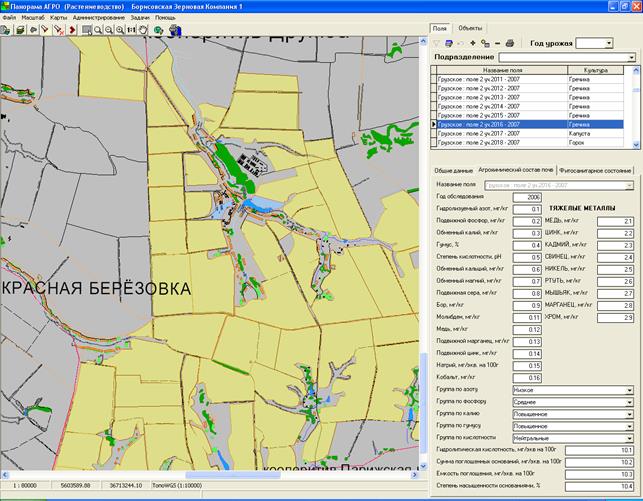Viewport: 643px width, 501px height.
Task: Switch to Фитосанитарное состояние tab
Action: click(x=595, y=171)
